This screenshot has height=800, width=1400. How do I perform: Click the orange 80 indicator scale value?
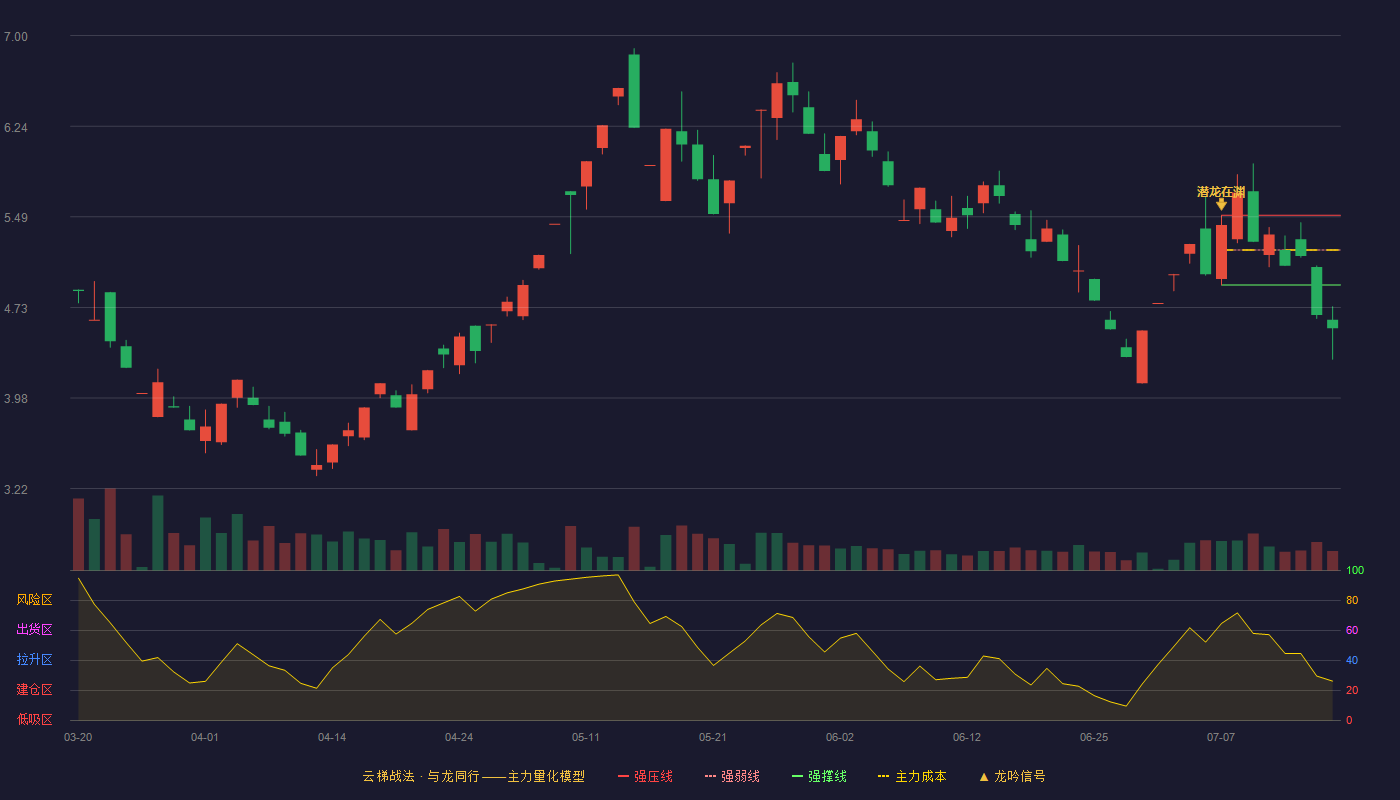point(1352,600)
